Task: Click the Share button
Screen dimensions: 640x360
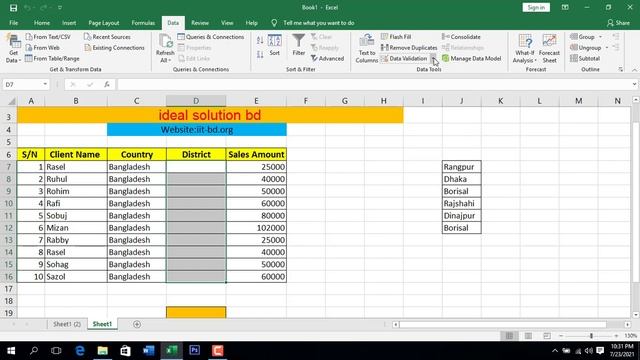Action: coord(618,23)
